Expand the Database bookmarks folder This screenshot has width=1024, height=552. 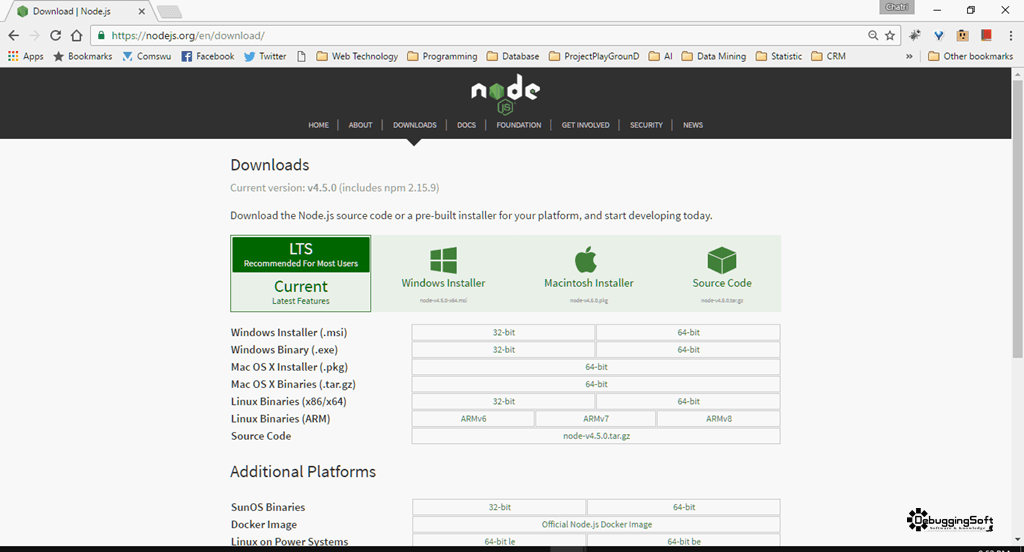(513, 56)
